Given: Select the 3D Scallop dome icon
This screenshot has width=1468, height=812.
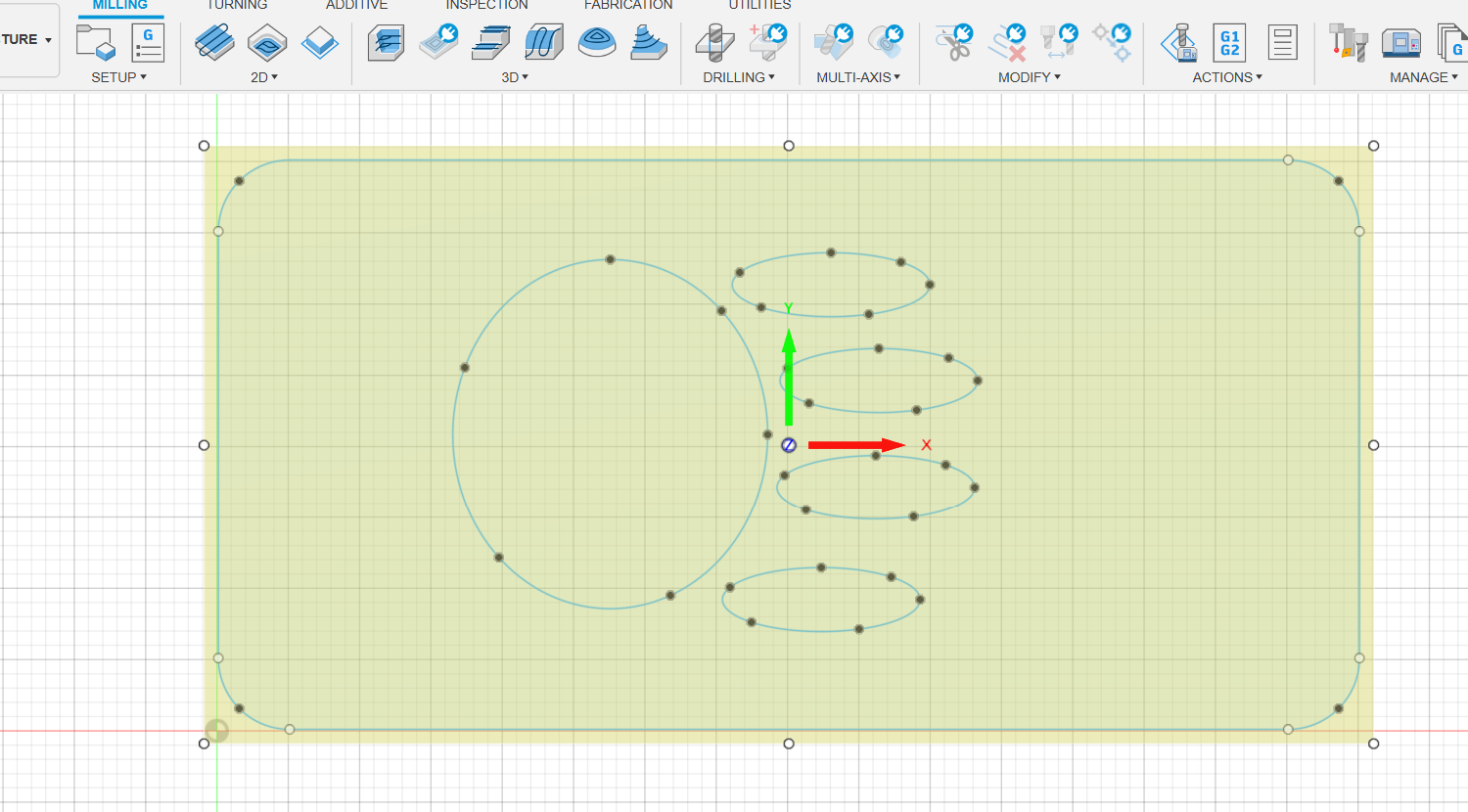Looking at the screenshot, I should point(597,43).
